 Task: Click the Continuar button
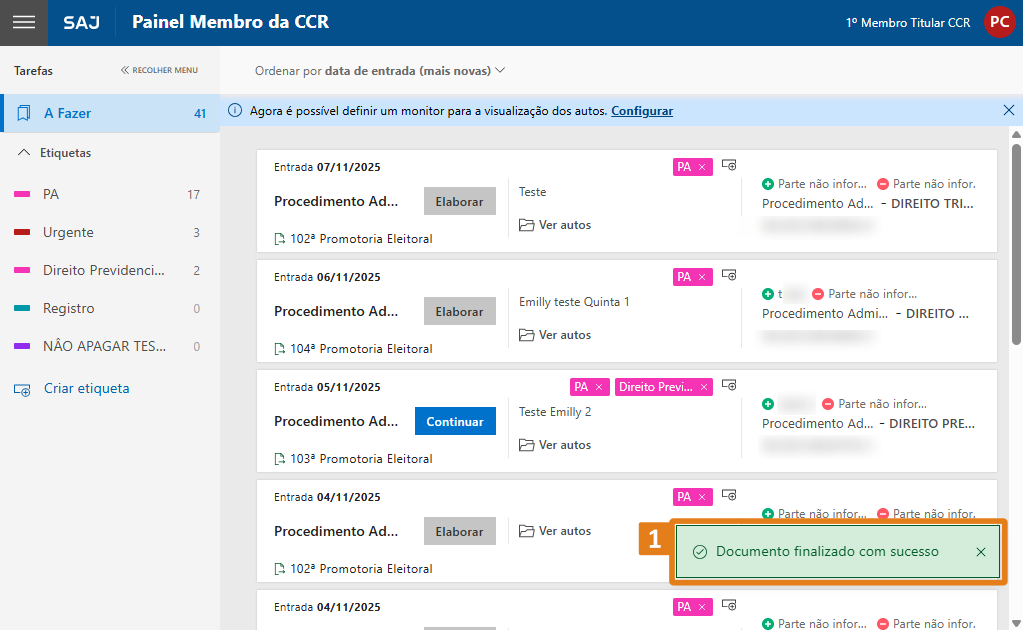pos(455,421)
